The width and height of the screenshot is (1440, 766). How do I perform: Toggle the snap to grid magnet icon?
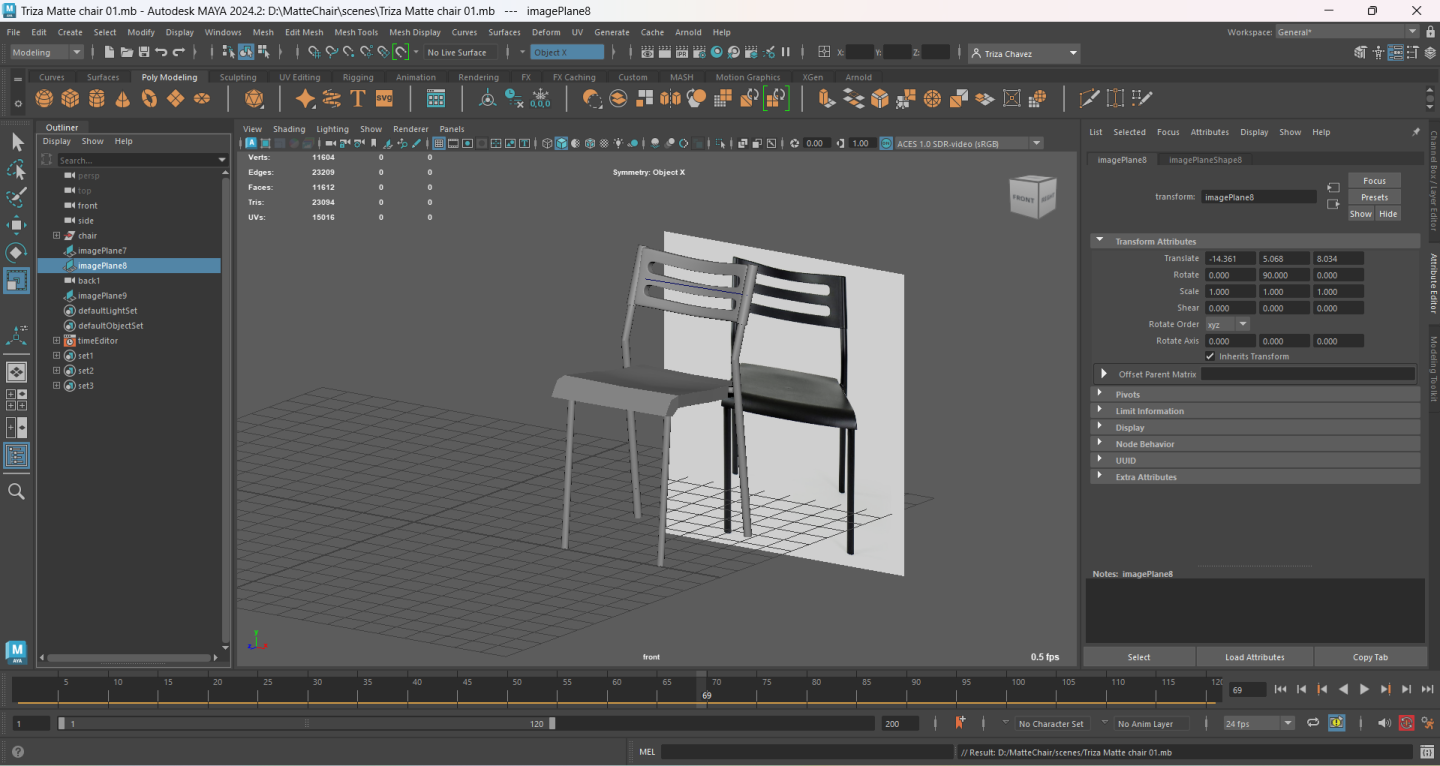pyautogui.click(x=314, y=52)
